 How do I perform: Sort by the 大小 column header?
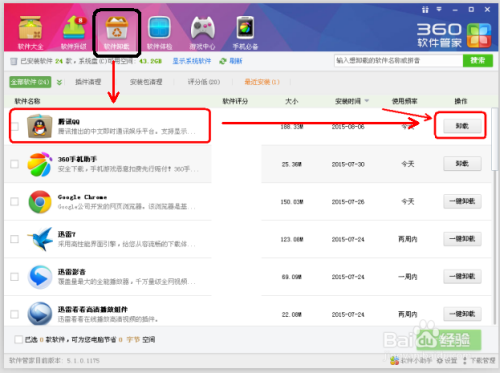(291, 101)
